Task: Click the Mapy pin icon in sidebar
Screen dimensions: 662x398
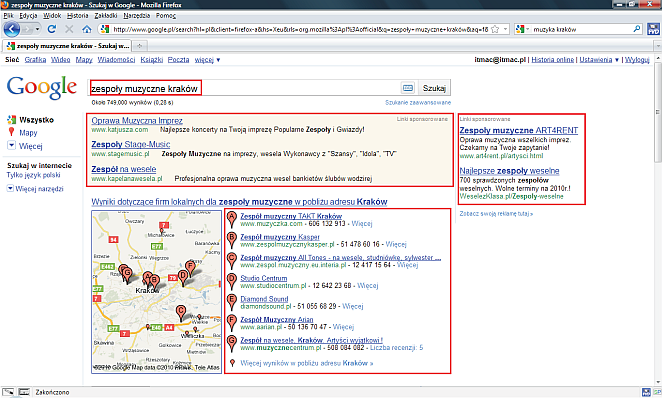Action: click(11, 132)
